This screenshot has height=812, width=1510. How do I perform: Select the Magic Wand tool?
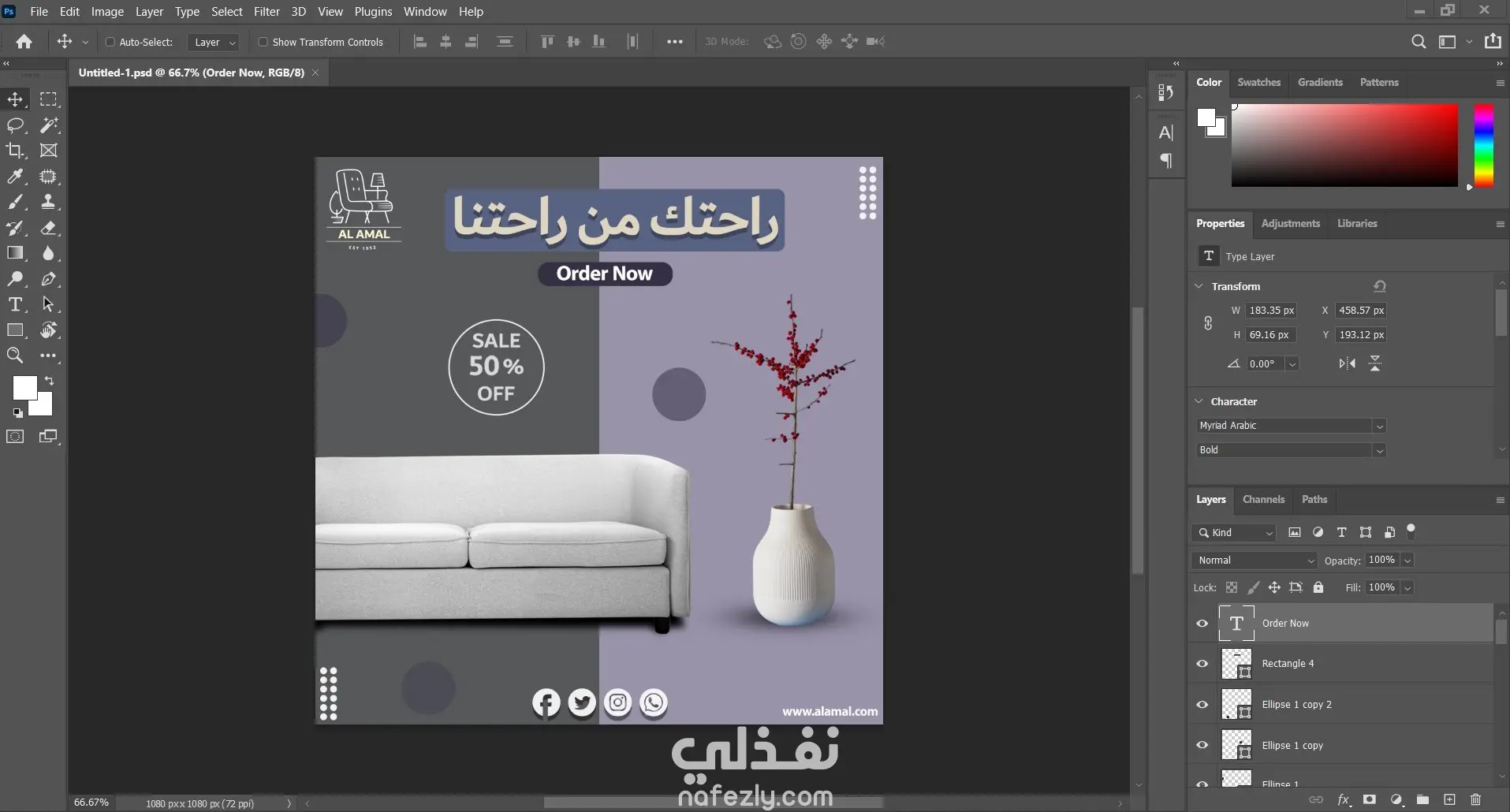coord(49,125)
